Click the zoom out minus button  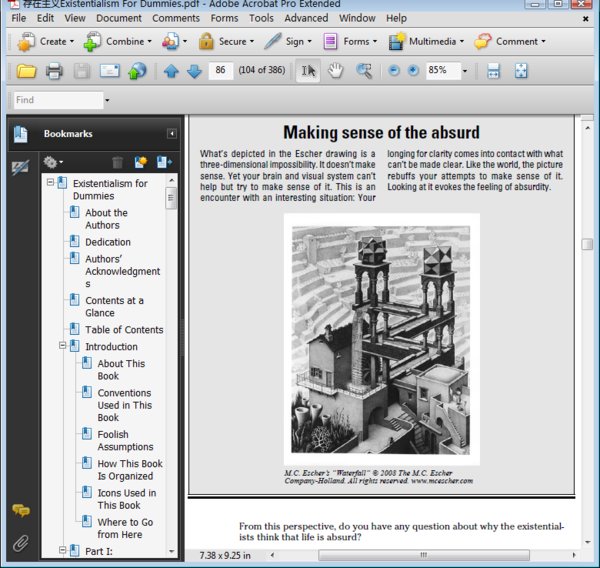(x=394, y=70)
